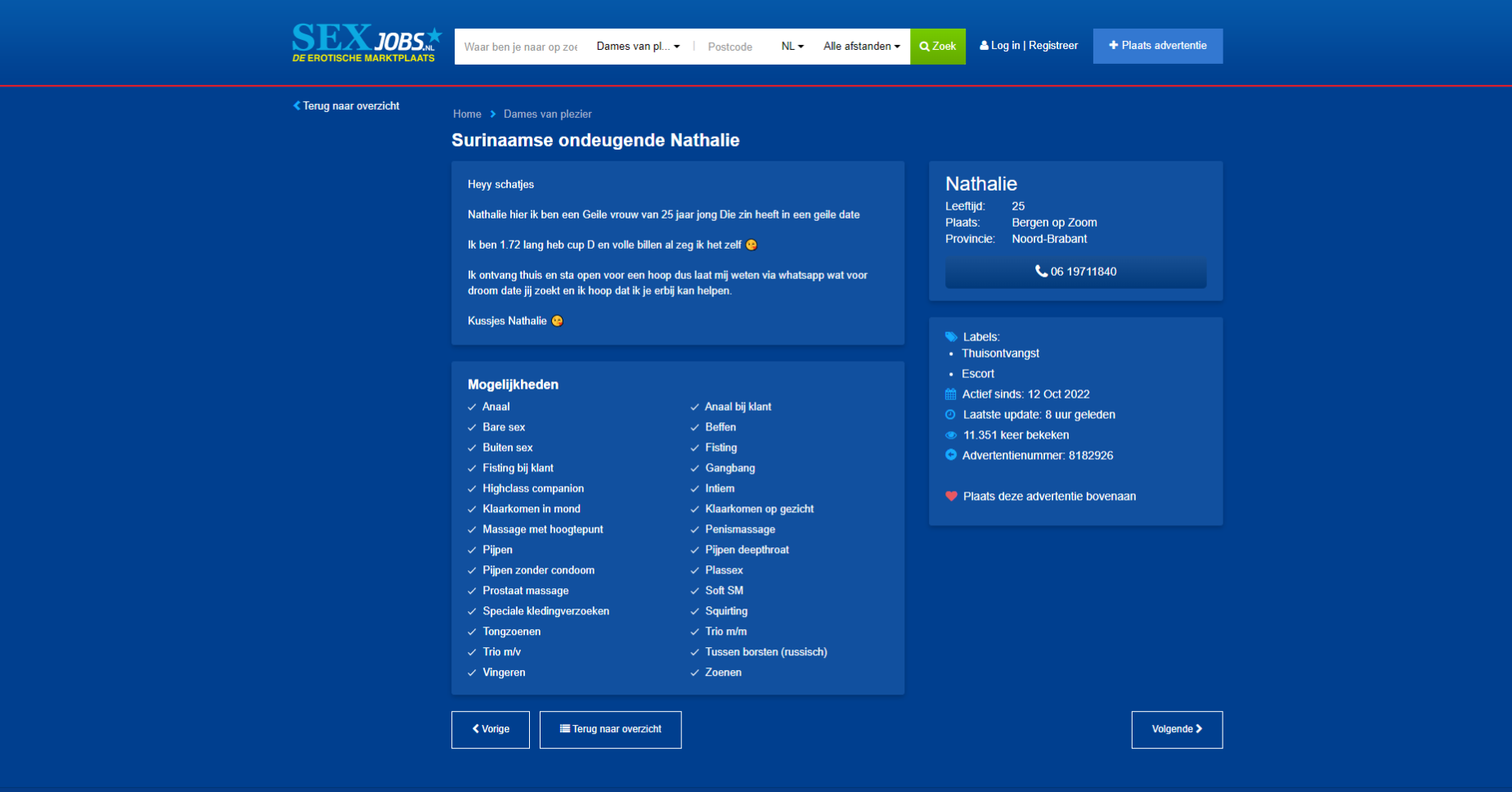This screenshot has height=792, width=1512.
Task: Click the phone icon next to the phone number
Action: (x=1041, y=271)
